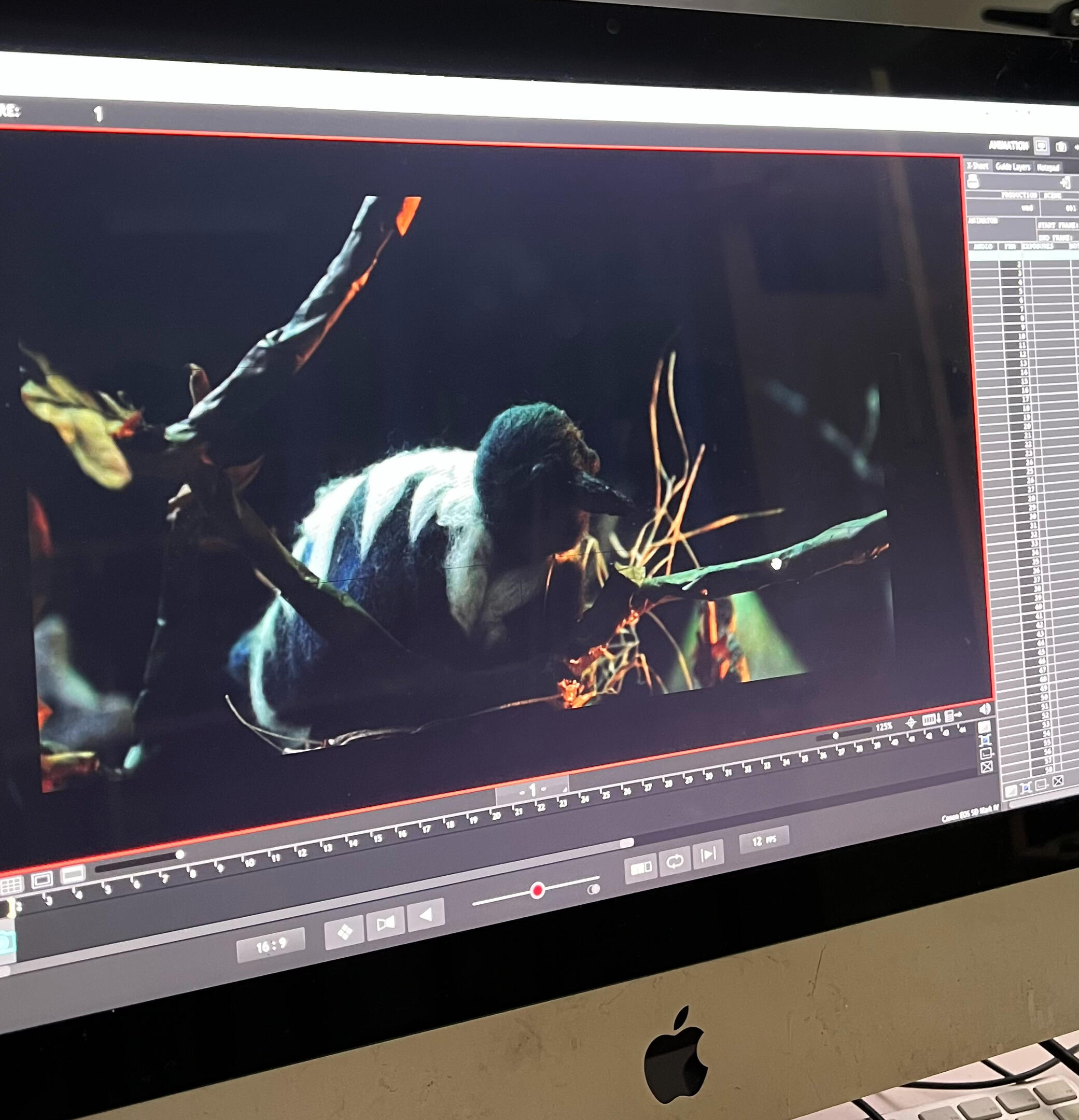Click the audio speaker icon
The height and width of the screenshot is (1120, 1079).
pyautogui.click(x=985, y=709)
